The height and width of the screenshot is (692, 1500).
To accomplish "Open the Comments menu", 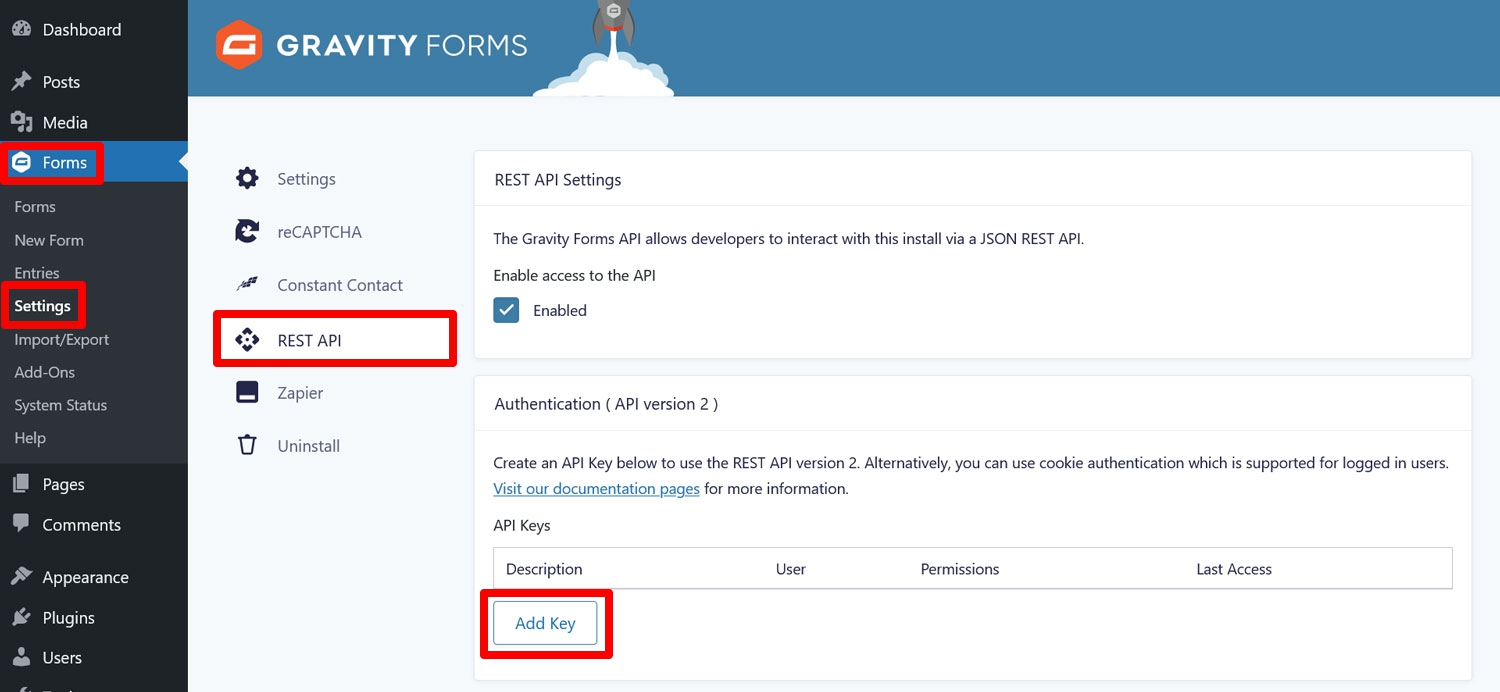I will (x=81, y=525).
